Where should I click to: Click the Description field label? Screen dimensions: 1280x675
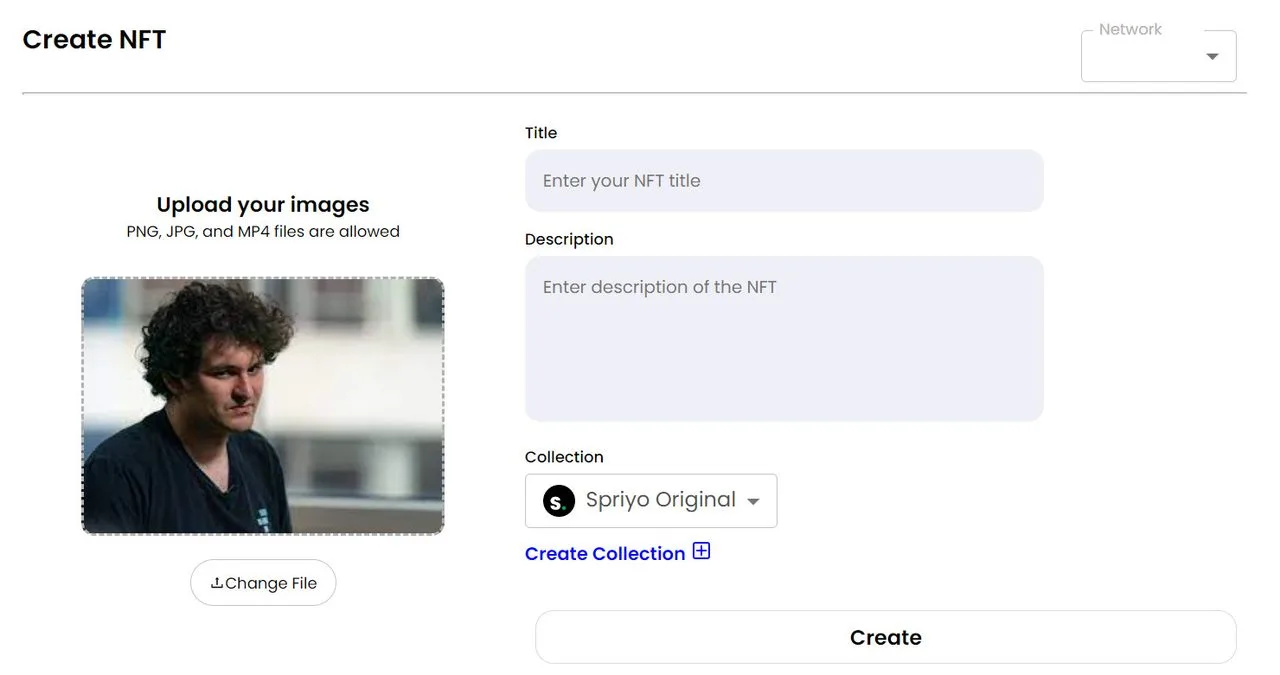569,239
